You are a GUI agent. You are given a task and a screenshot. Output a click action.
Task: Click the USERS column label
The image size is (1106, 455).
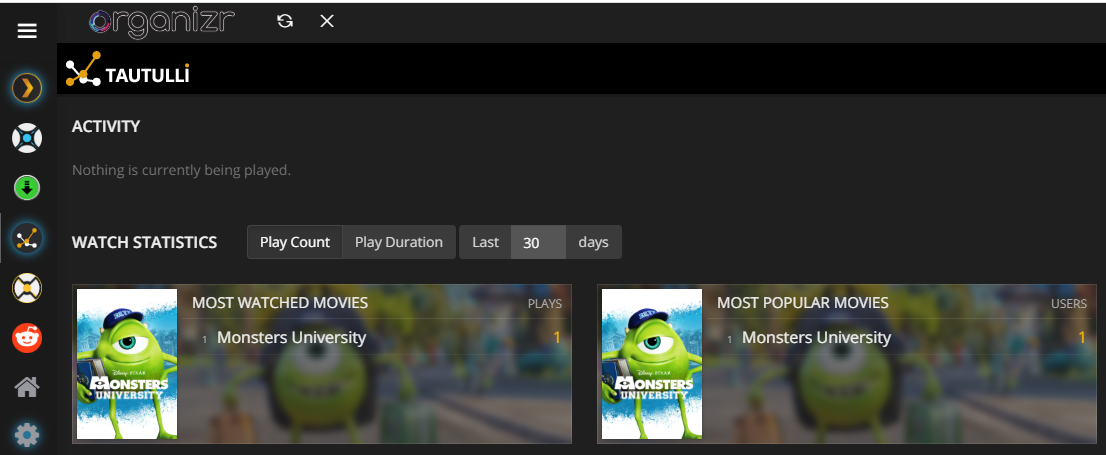(x=1069, y=304)
